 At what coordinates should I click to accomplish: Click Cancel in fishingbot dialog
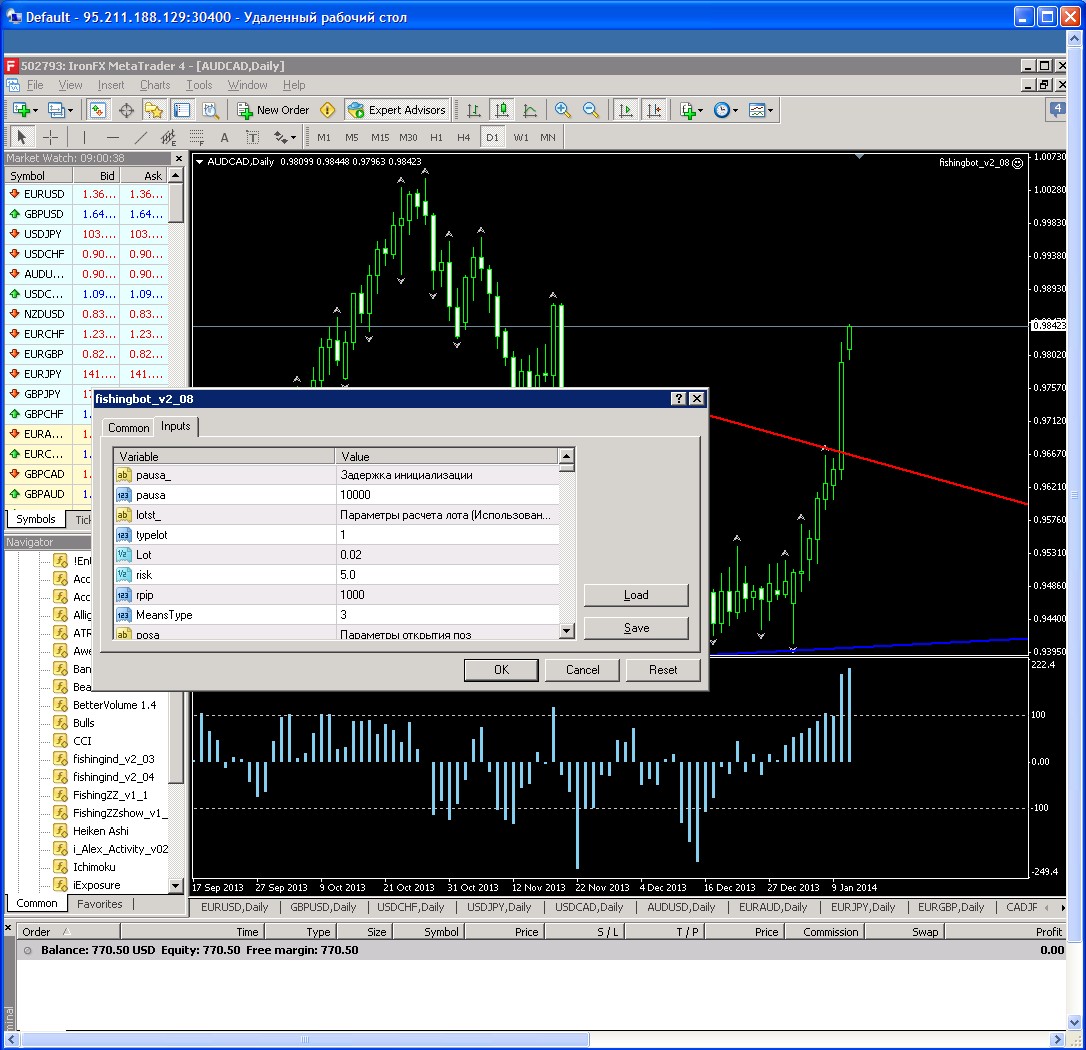pos(582,670)
